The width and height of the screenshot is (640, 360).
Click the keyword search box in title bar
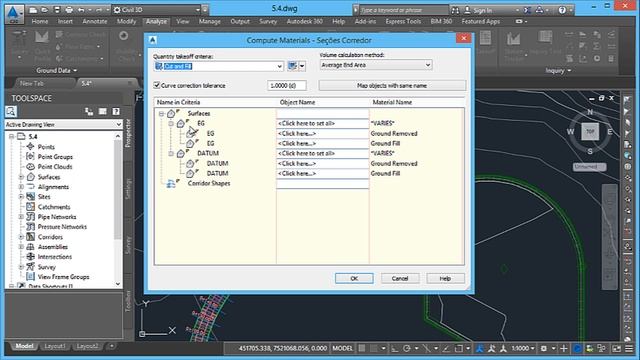tap(403, 10)
